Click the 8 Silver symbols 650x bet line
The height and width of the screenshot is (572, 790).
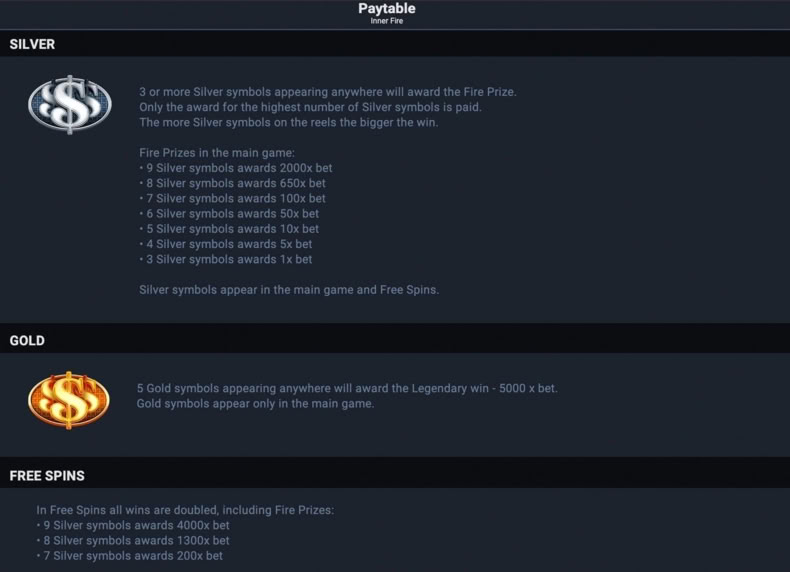233,183
